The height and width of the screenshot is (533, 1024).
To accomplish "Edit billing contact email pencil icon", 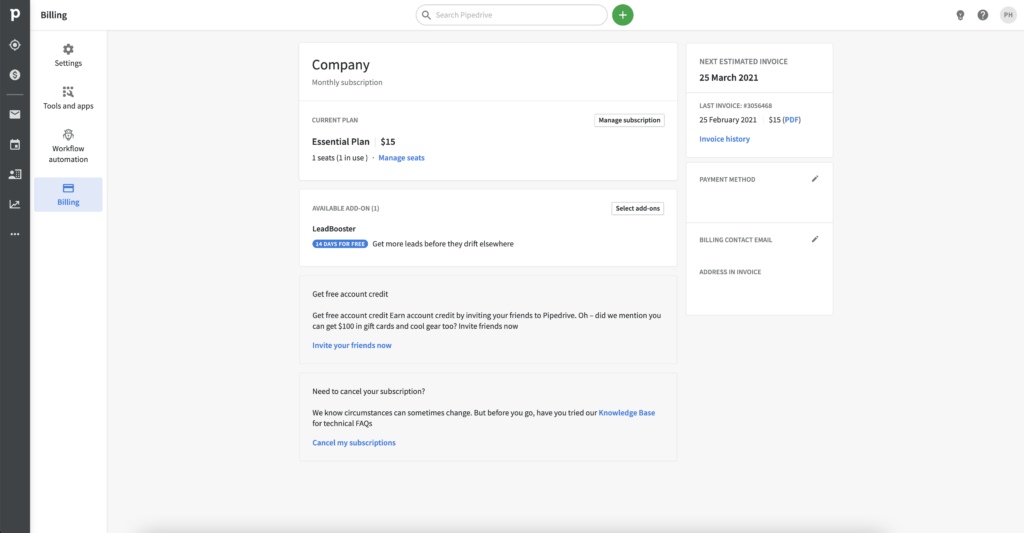I will [x=814, y=240].
